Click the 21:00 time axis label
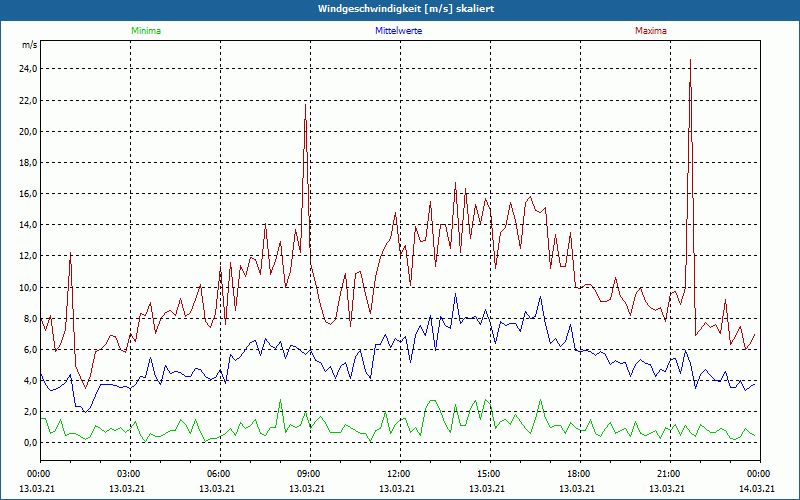 point(667,473)
